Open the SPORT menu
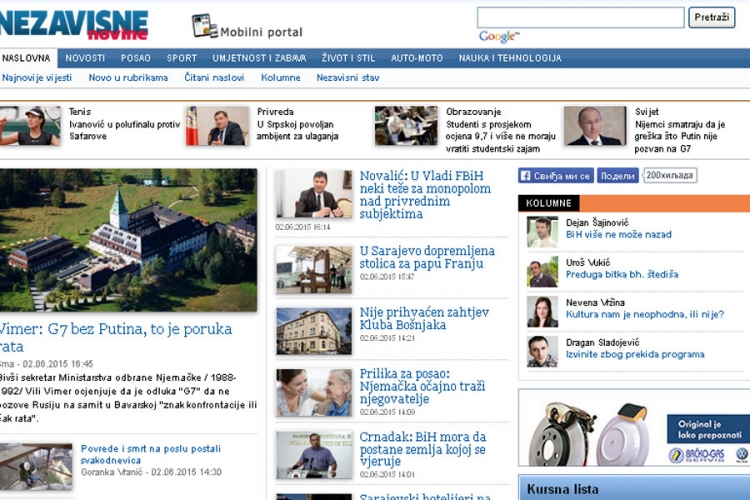Image resolution: width=750 pixels, height=500 pixels. tap(182, 58)
